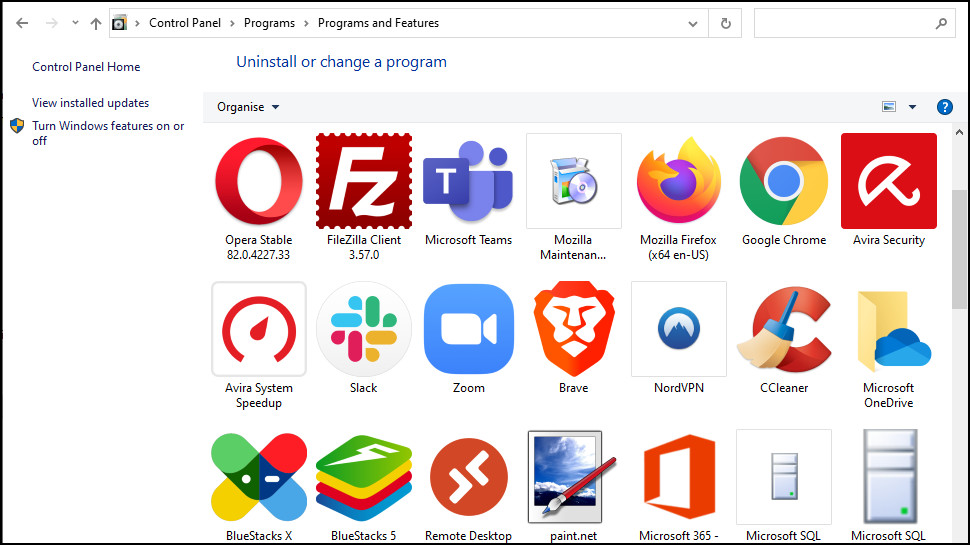Screen dimensions: 970x545
Task: Select the Zoom program icon
Action: tap(468, 329)
